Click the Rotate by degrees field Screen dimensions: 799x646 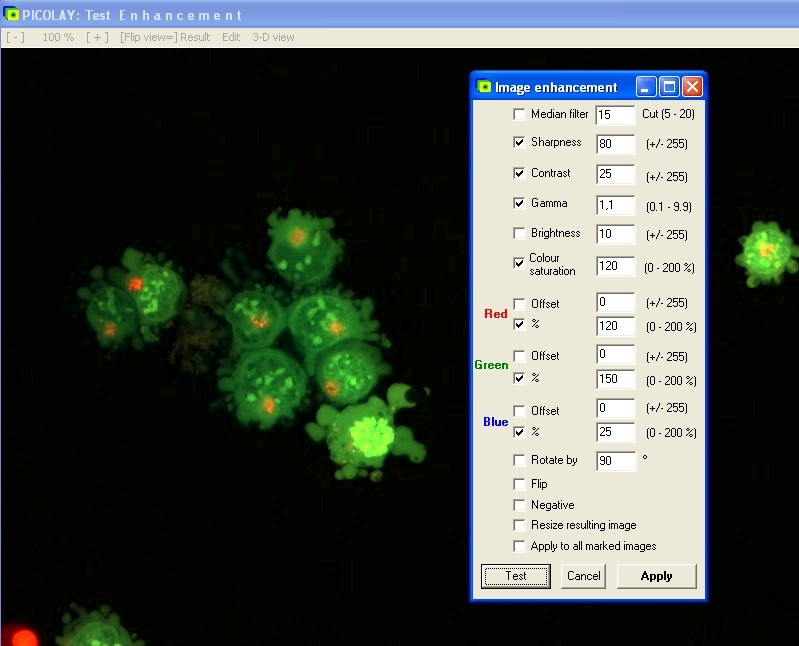(x=615, y=462)
